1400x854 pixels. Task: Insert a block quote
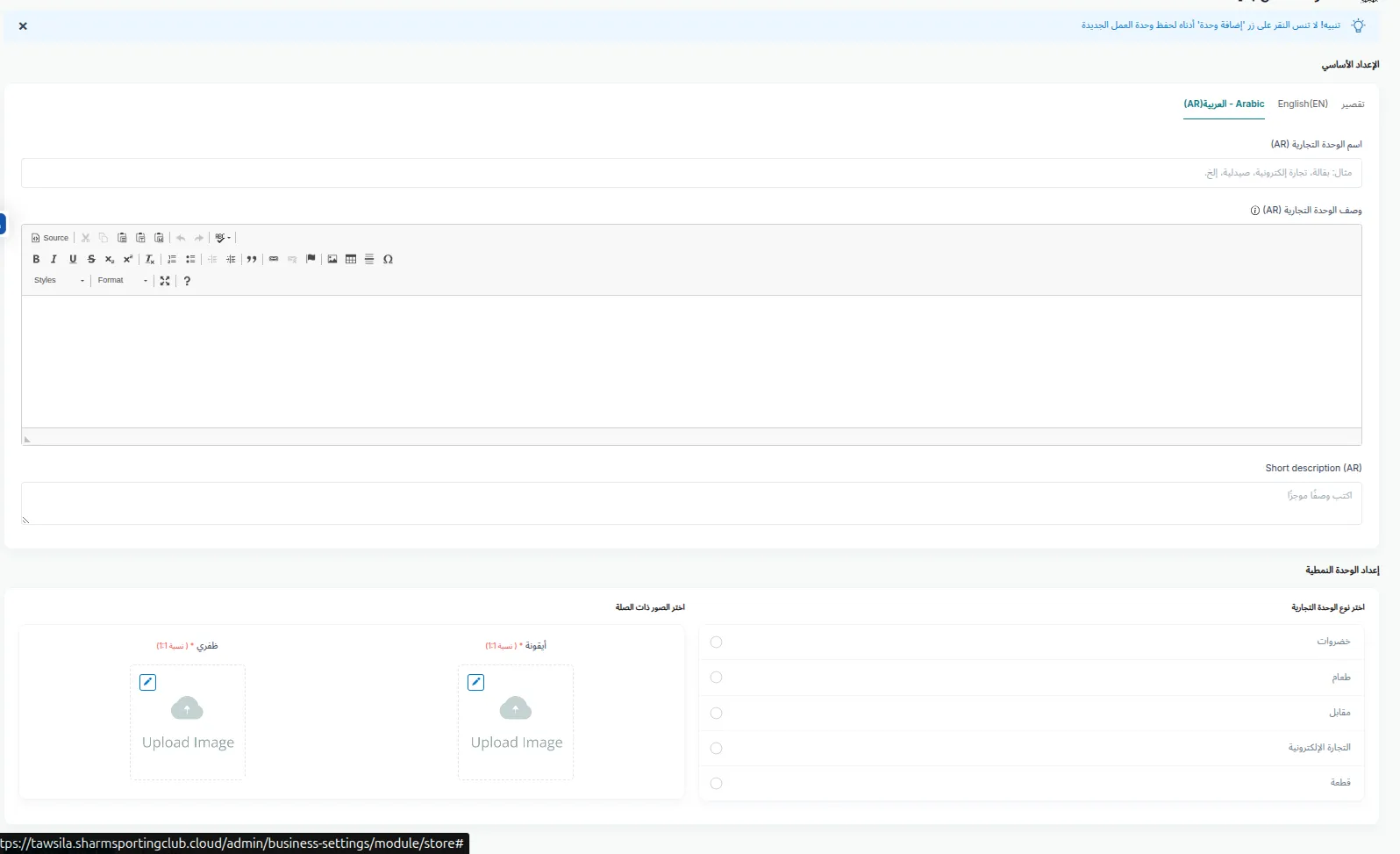click(252, 259)
